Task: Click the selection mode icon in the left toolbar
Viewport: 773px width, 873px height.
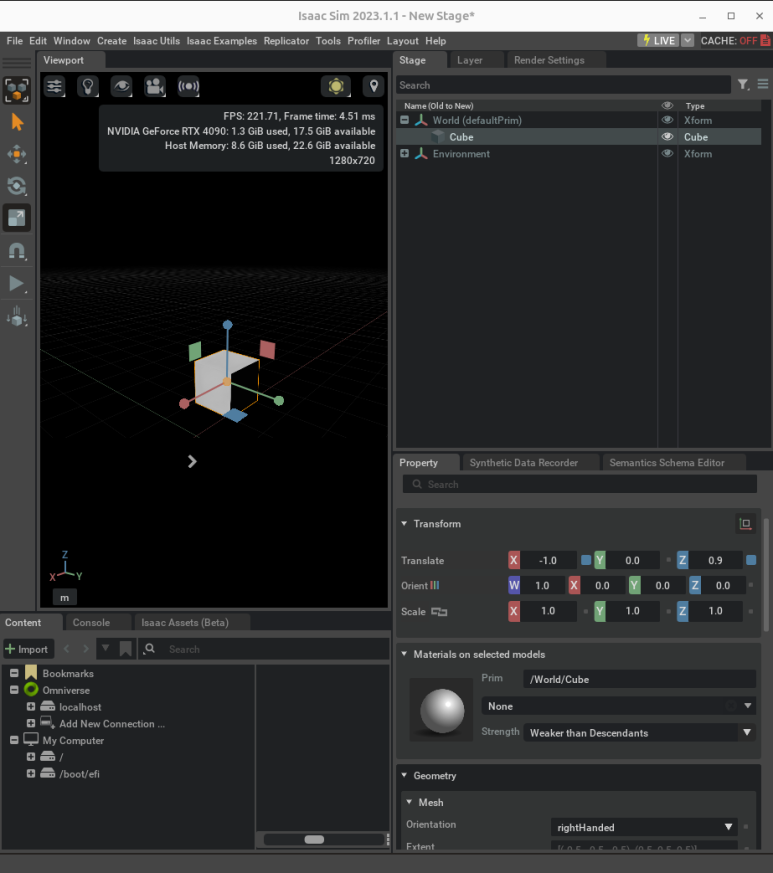Action: (x=17, y=90)
